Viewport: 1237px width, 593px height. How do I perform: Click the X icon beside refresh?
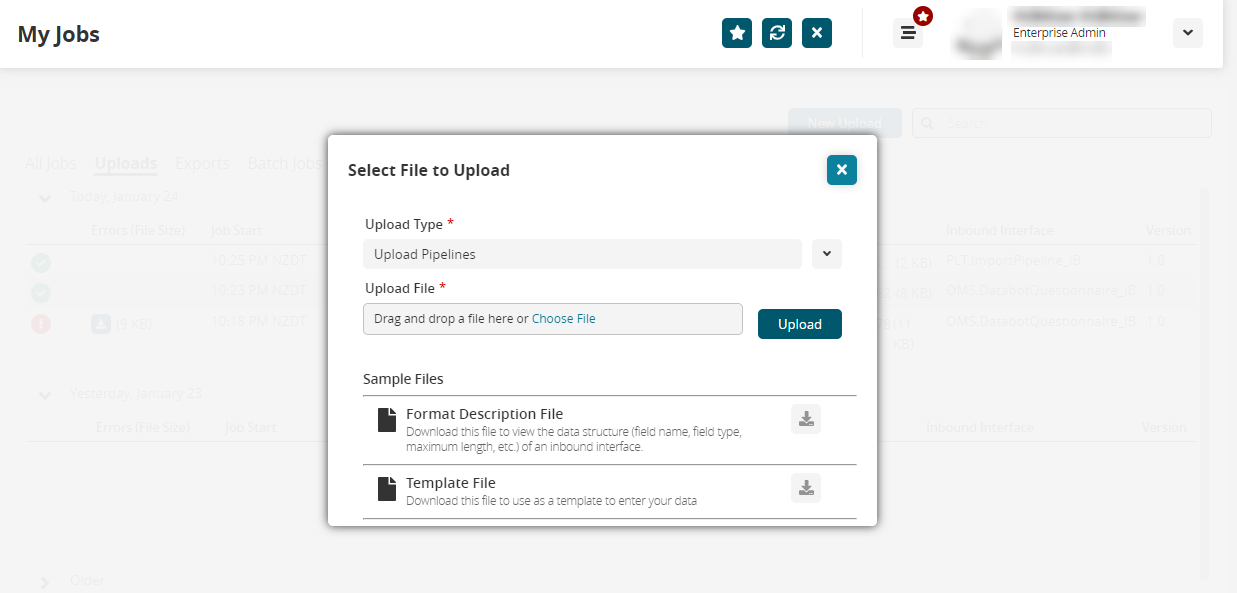817,33
